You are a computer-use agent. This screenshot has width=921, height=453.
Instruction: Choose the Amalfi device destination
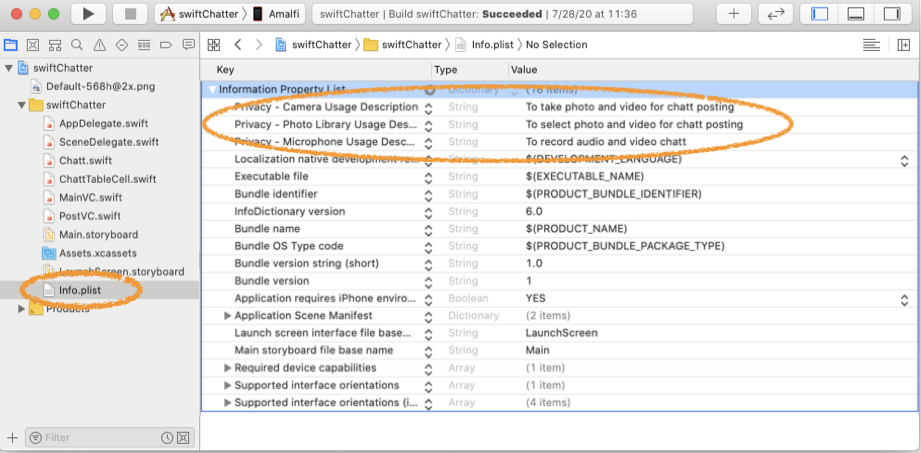click(x=285, y=14)
